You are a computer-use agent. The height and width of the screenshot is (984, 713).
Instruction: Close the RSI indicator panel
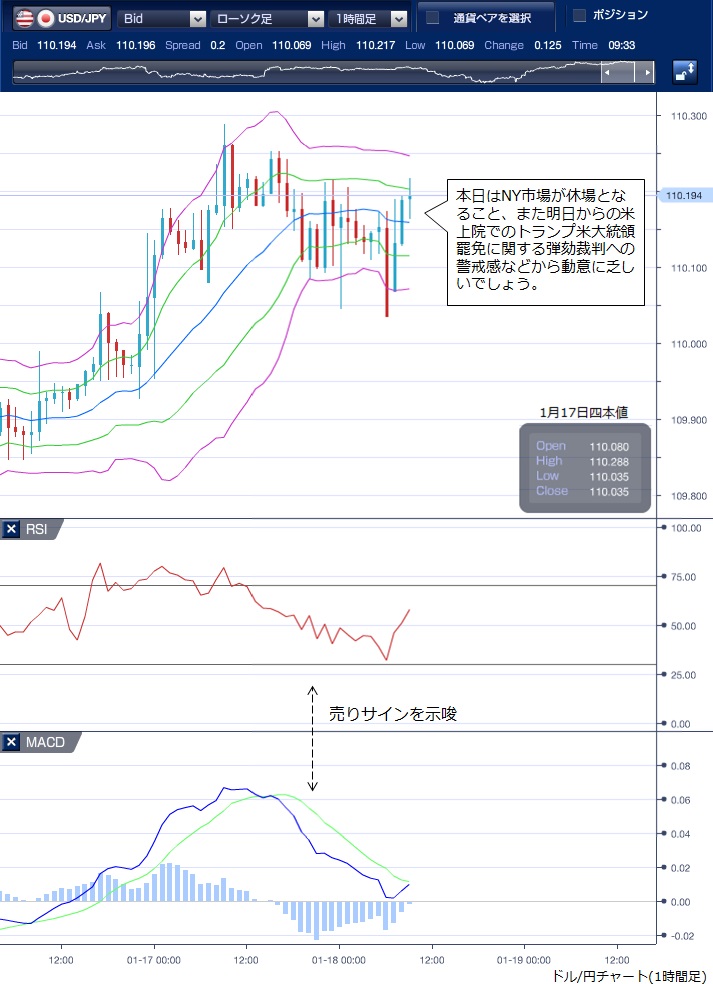pos(11,529)
